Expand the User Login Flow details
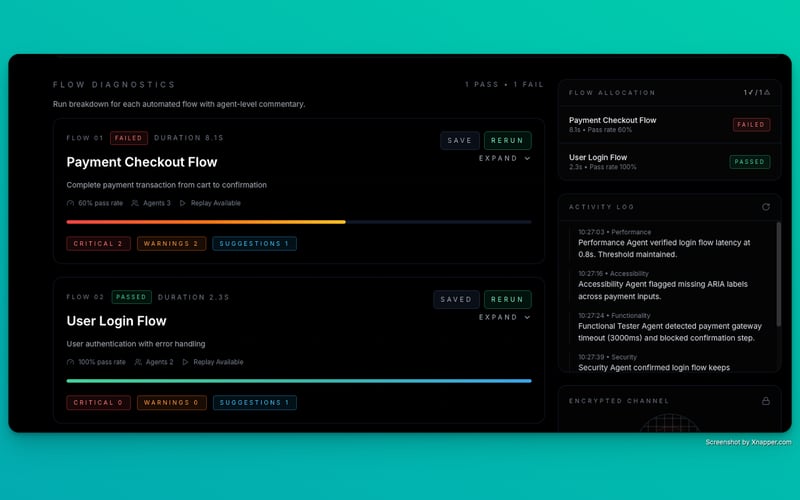 pyautogui.click(x=504, y=317)
